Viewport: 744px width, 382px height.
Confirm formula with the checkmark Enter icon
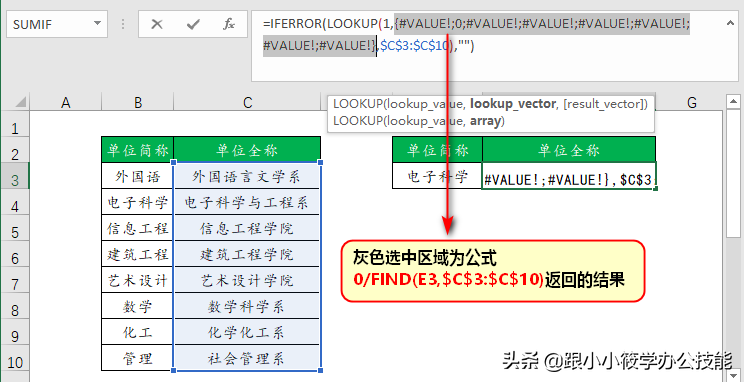[193, 24]
